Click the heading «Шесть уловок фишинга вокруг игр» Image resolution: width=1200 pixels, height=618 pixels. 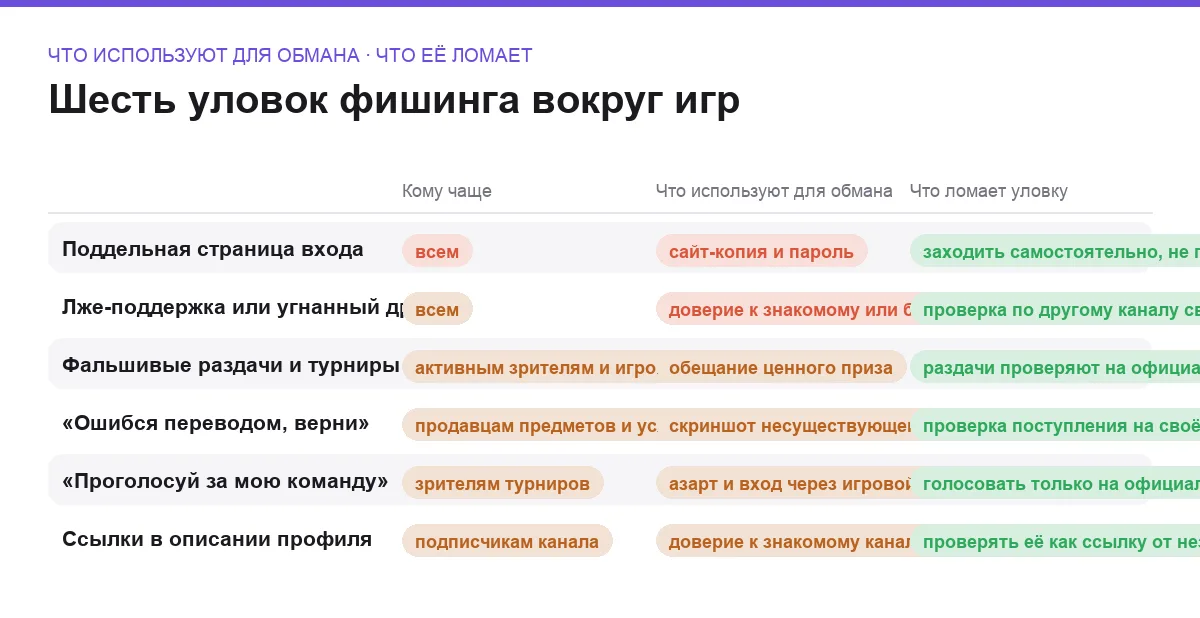pyautogui.click(x=394, y=100)
